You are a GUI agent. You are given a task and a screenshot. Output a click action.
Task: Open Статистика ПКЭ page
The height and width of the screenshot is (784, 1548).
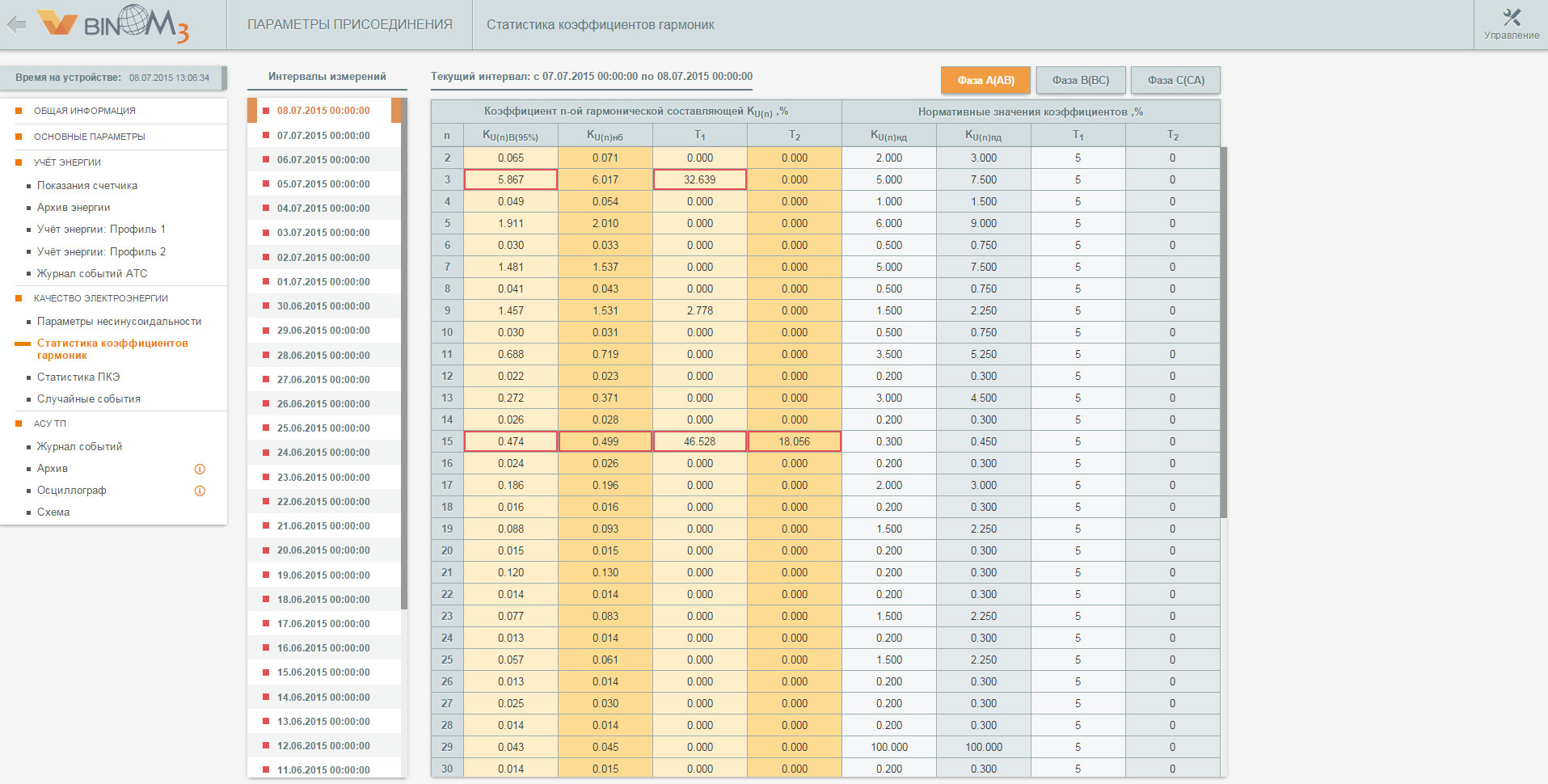78,377
